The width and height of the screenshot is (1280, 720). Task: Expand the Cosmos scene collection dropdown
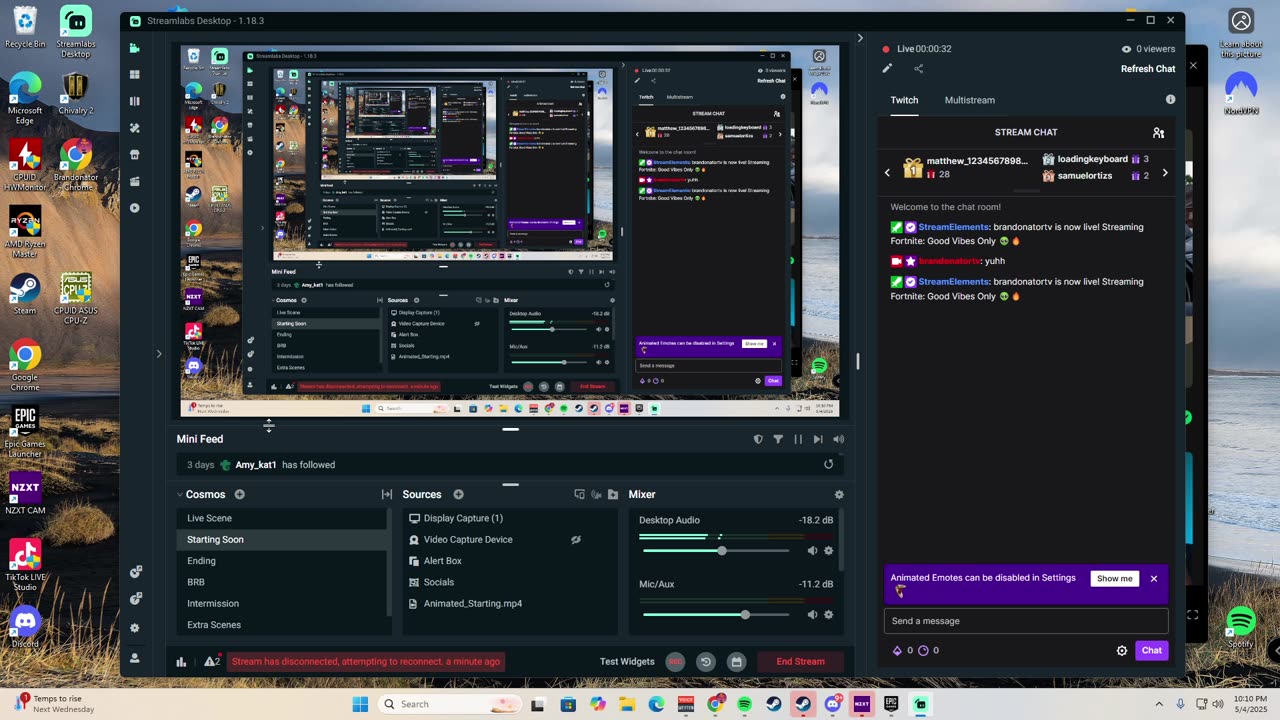click(180, 494)
